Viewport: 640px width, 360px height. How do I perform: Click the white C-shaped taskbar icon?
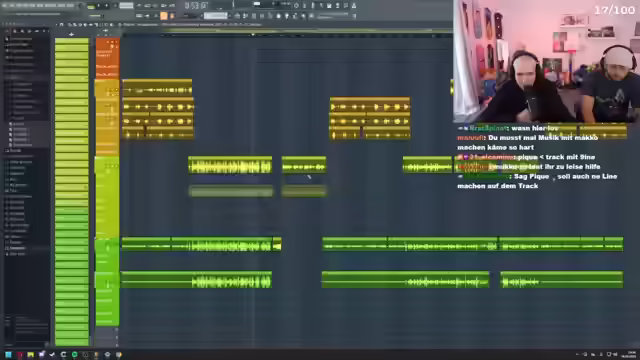click(63, 355)
